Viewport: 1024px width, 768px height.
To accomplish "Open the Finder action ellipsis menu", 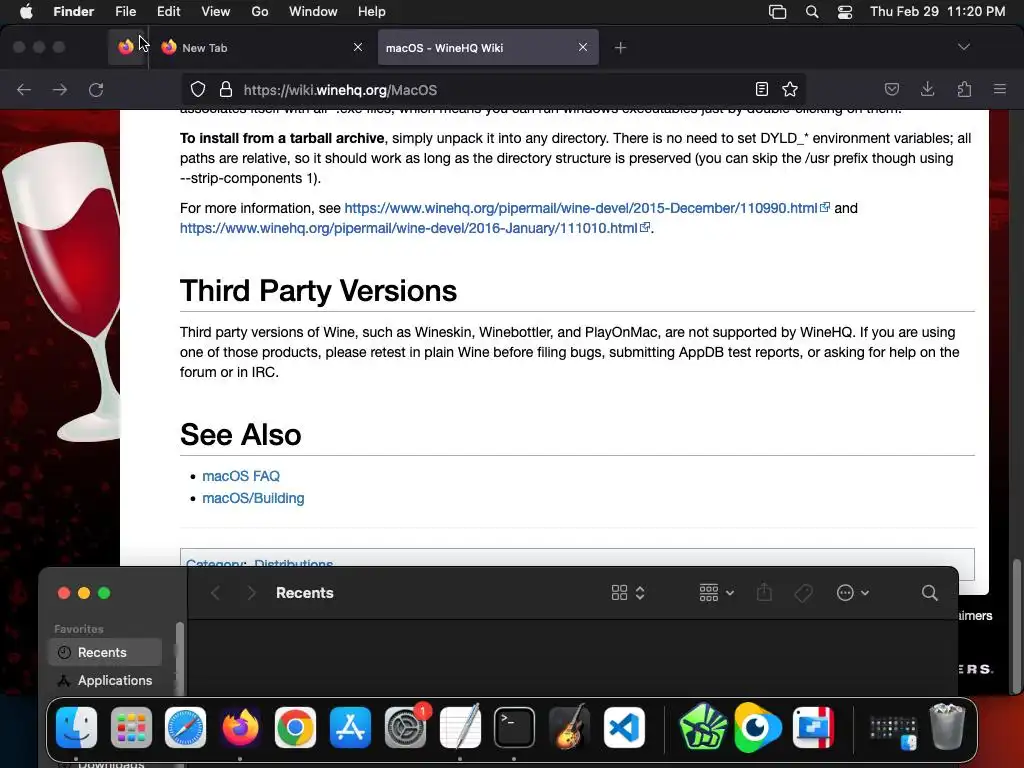I will (852, 593).
